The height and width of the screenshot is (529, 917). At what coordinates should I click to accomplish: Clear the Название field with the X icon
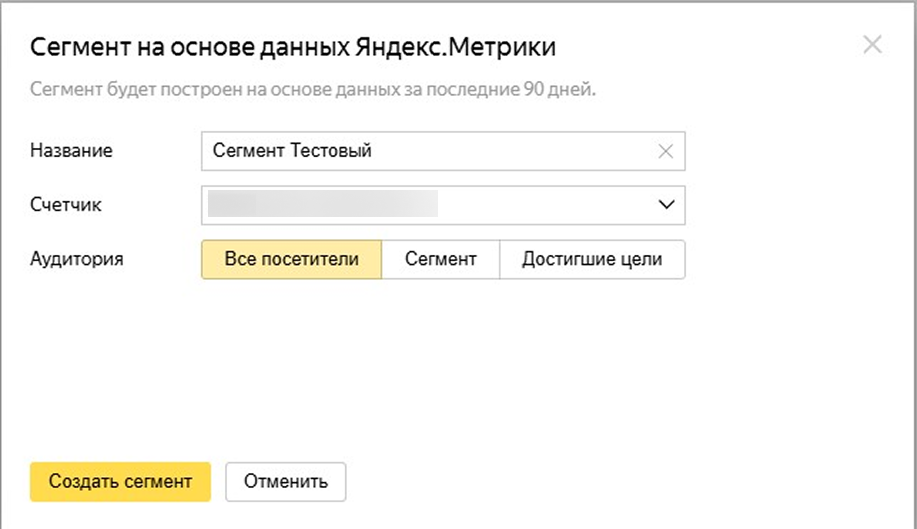666,152
